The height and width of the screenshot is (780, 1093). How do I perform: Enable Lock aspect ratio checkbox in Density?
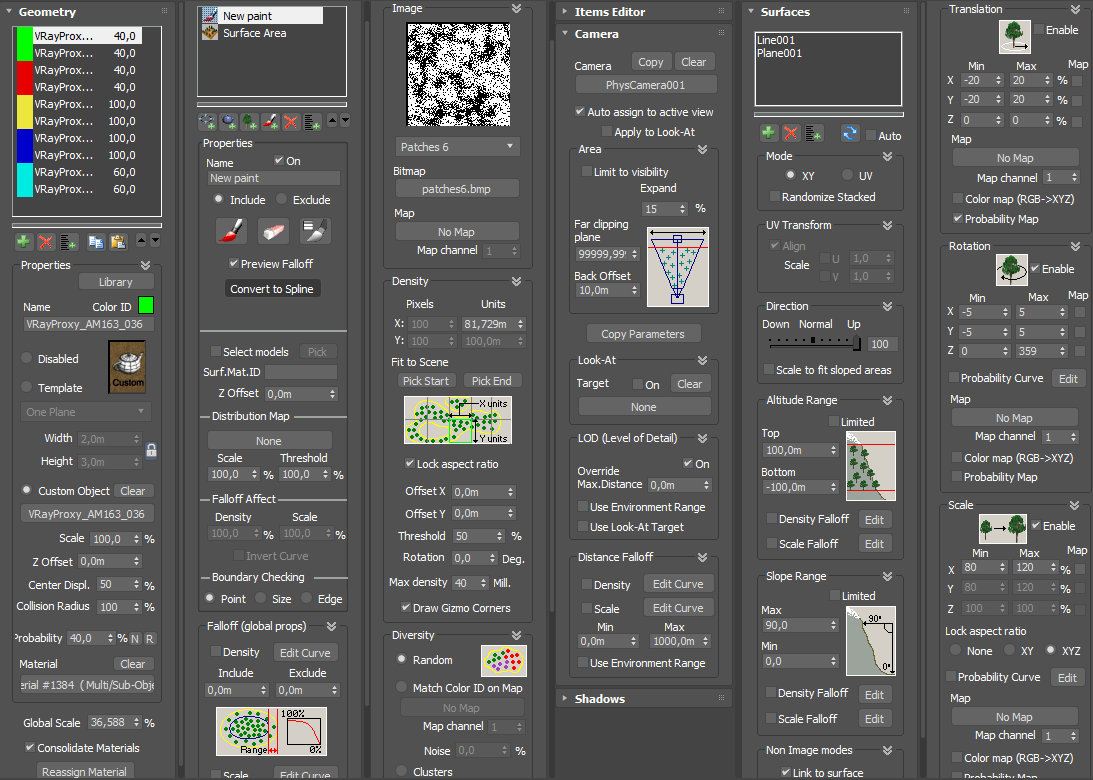coord(410,464)
